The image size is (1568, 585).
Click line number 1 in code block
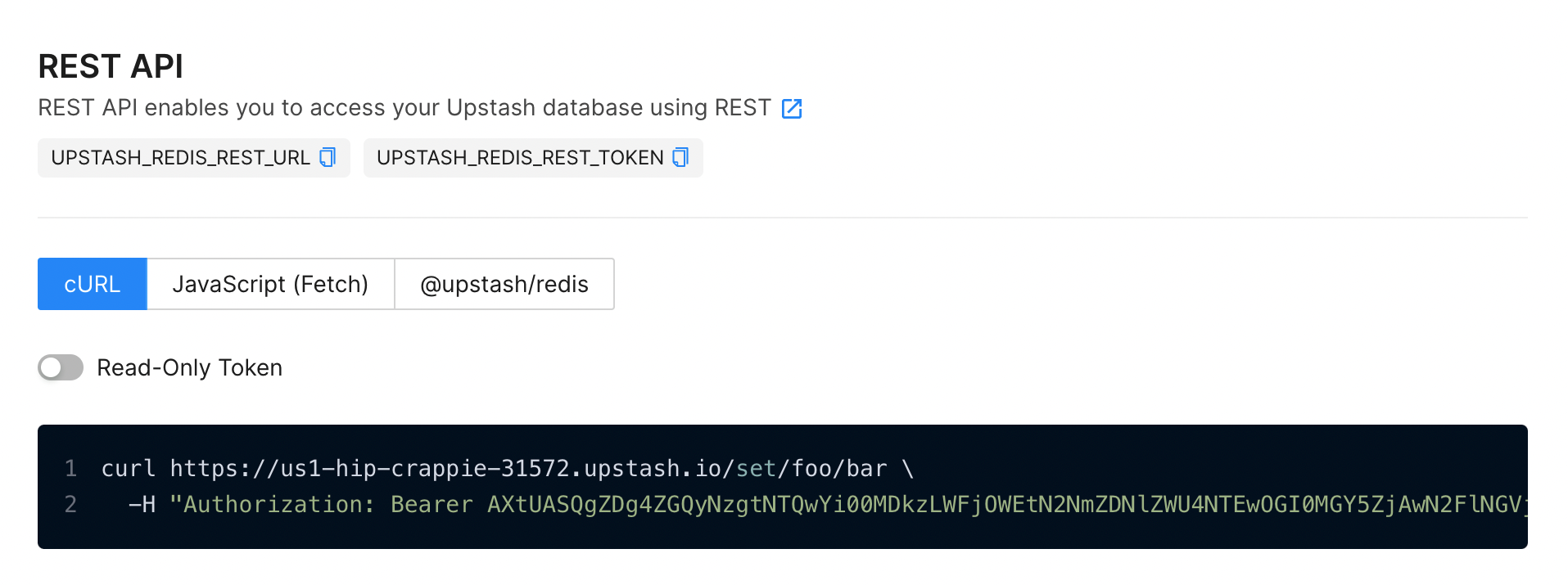[x=70, y=468]
